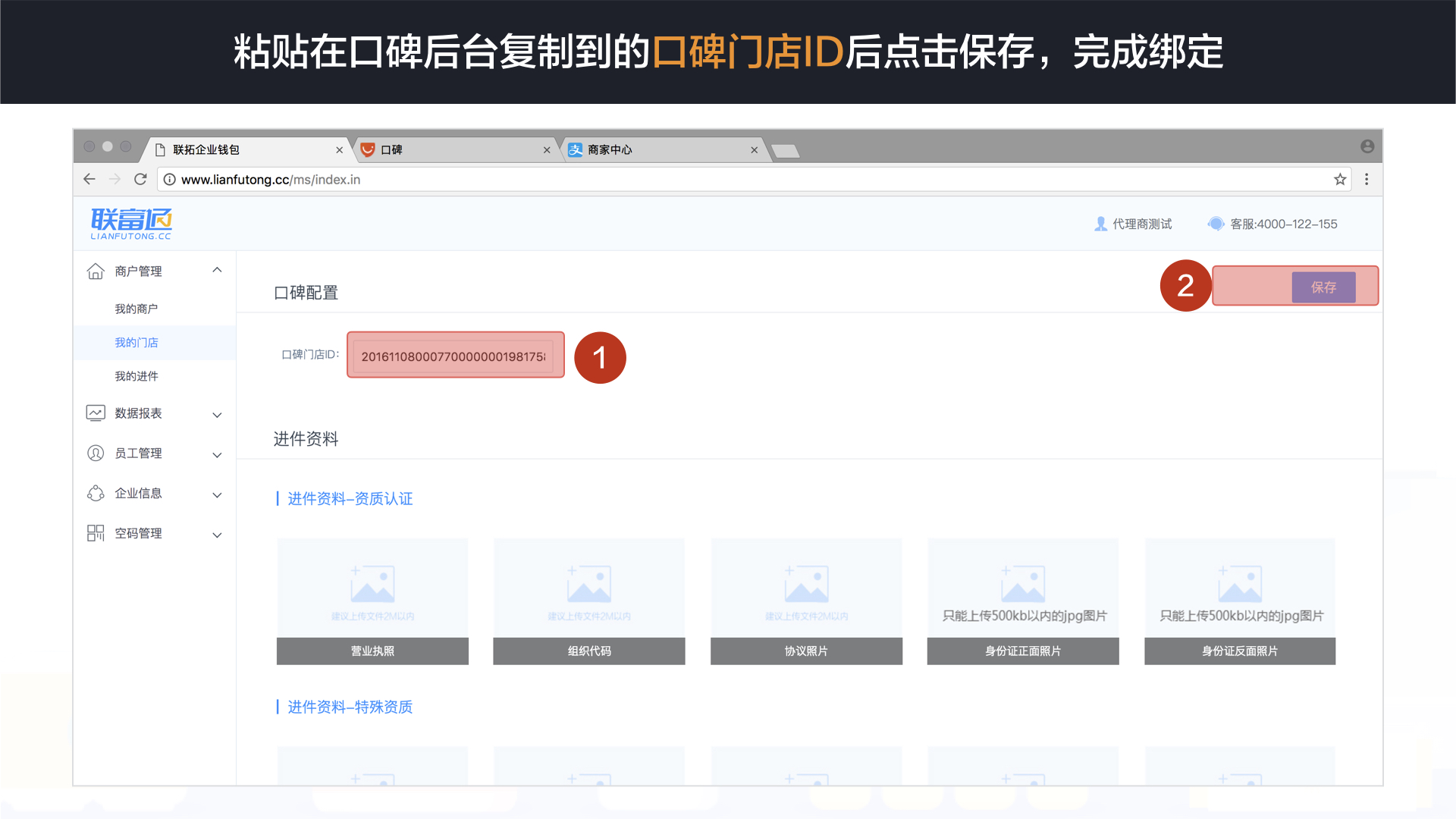Click the 商户管理 home icon
The height and width of the screenshot is (819, 1456).
click(x=96, y=271)
